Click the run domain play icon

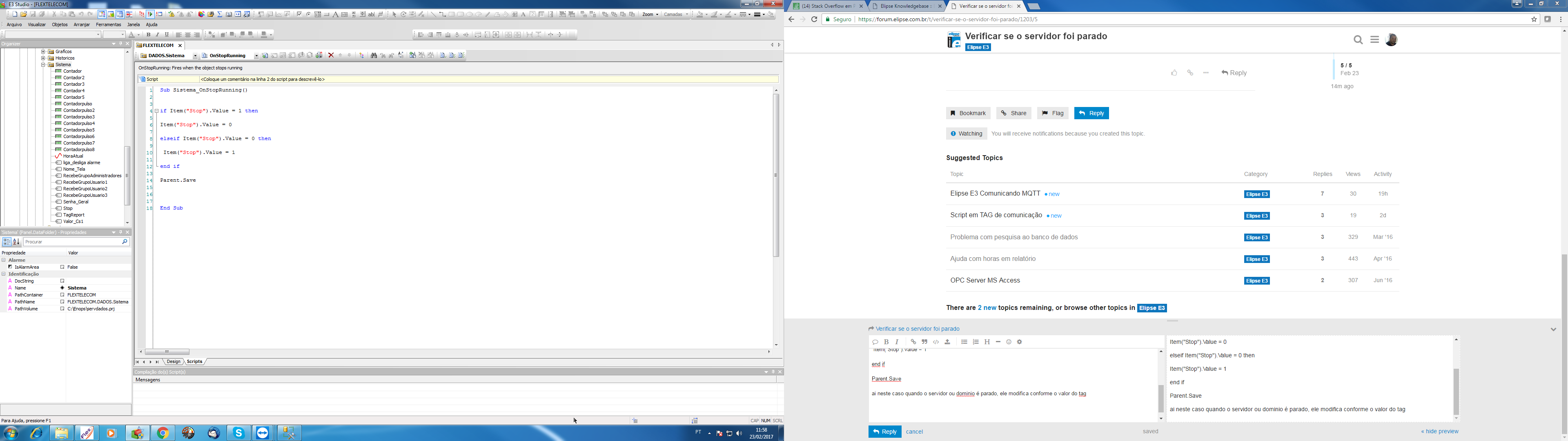pyautogui.click(x=150, y=14)
